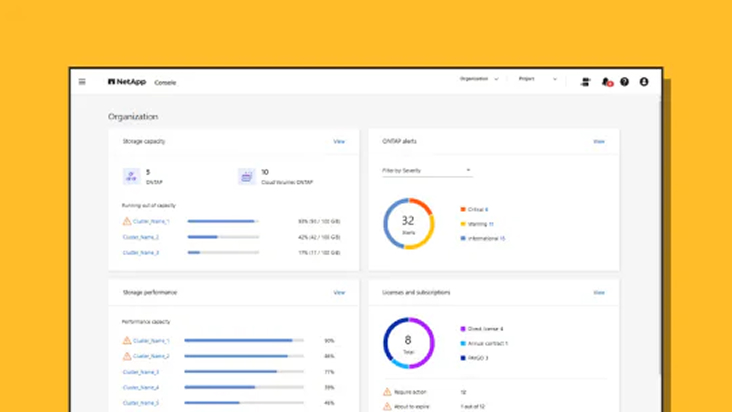Open the notifications bell

(606, 82)
